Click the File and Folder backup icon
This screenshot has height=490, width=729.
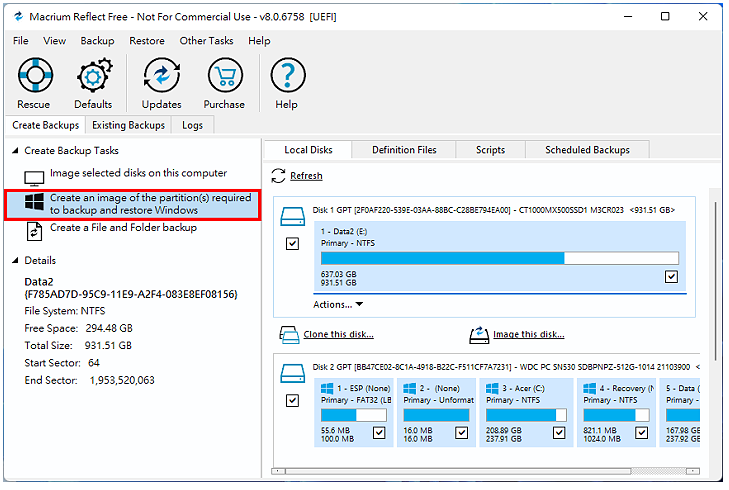pyautogui.click(x=34, y=232)
